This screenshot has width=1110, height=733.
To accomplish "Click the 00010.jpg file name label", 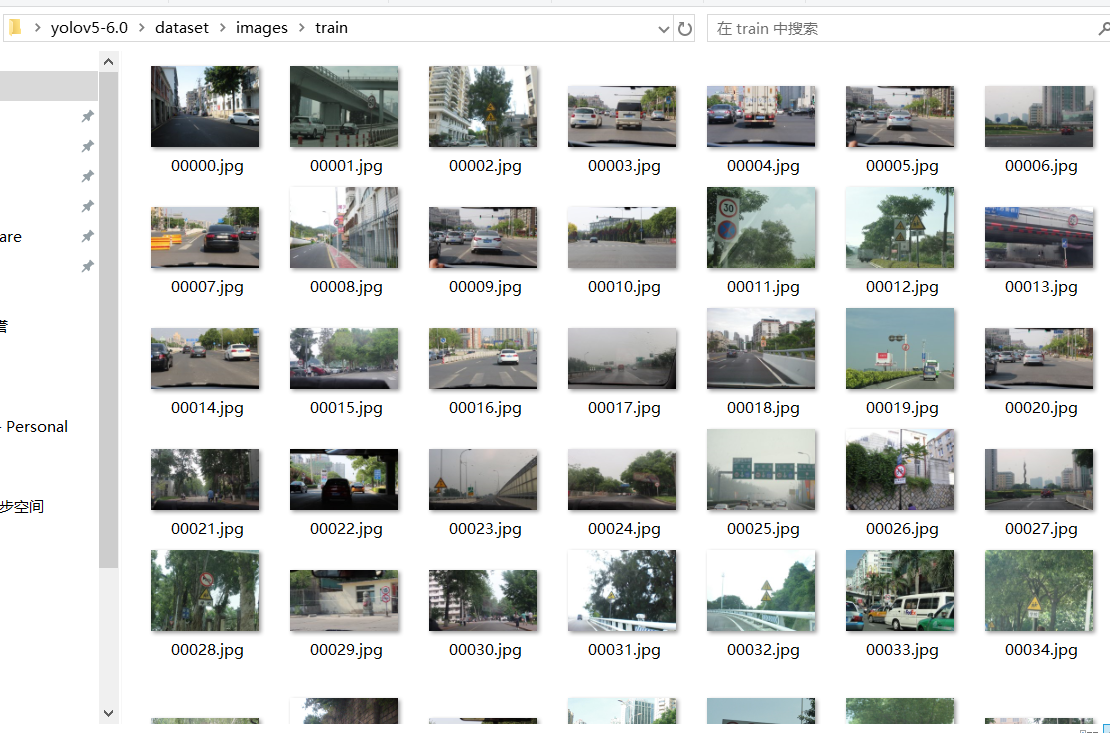I will click(624, 287).
